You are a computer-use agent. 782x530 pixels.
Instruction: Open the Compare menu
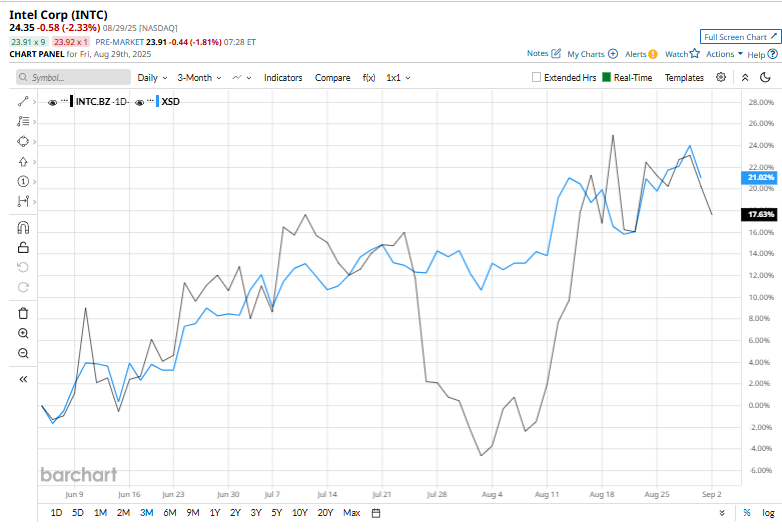point(333,78)
